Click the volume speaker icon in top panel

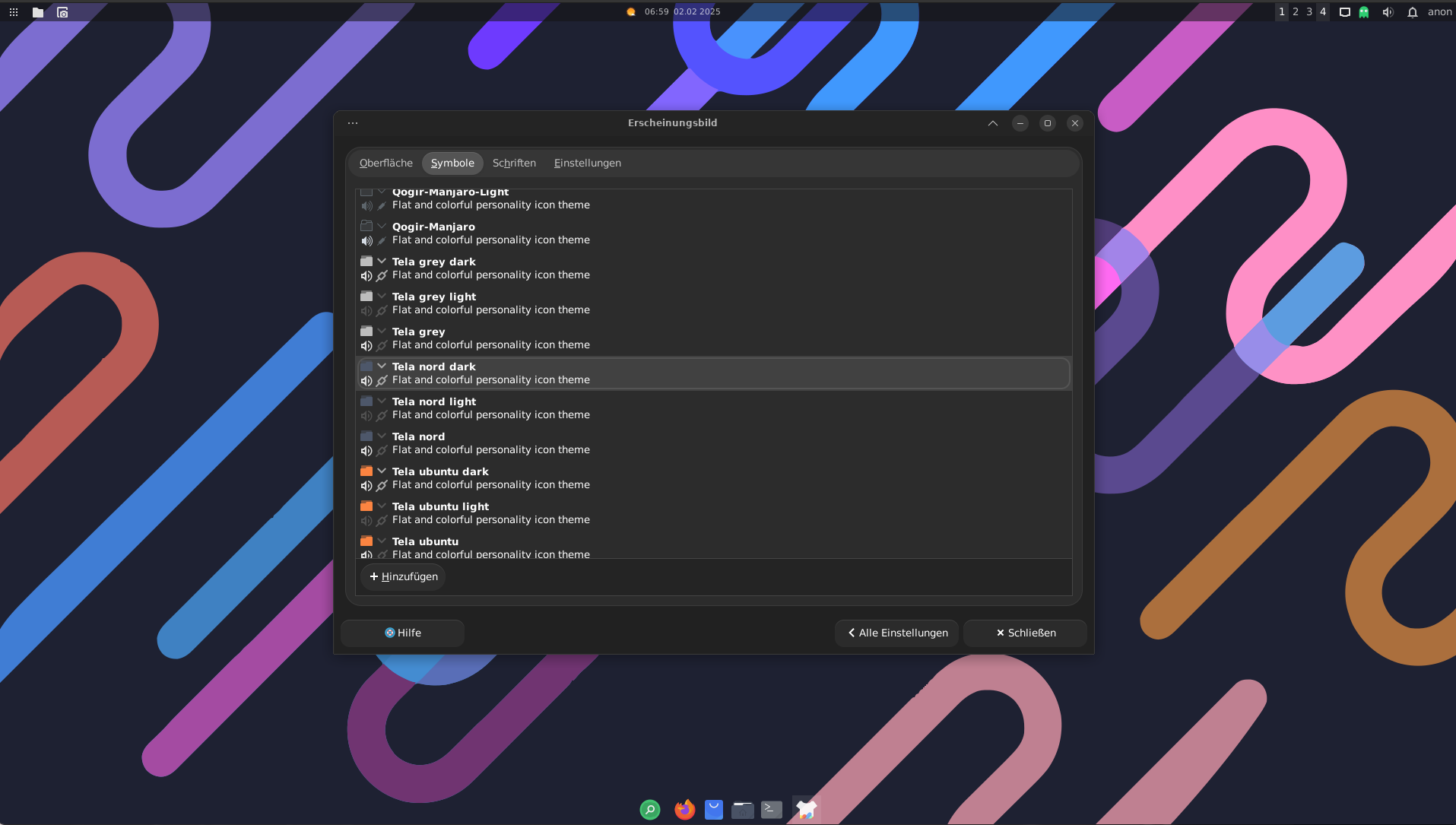(1388, 12)
